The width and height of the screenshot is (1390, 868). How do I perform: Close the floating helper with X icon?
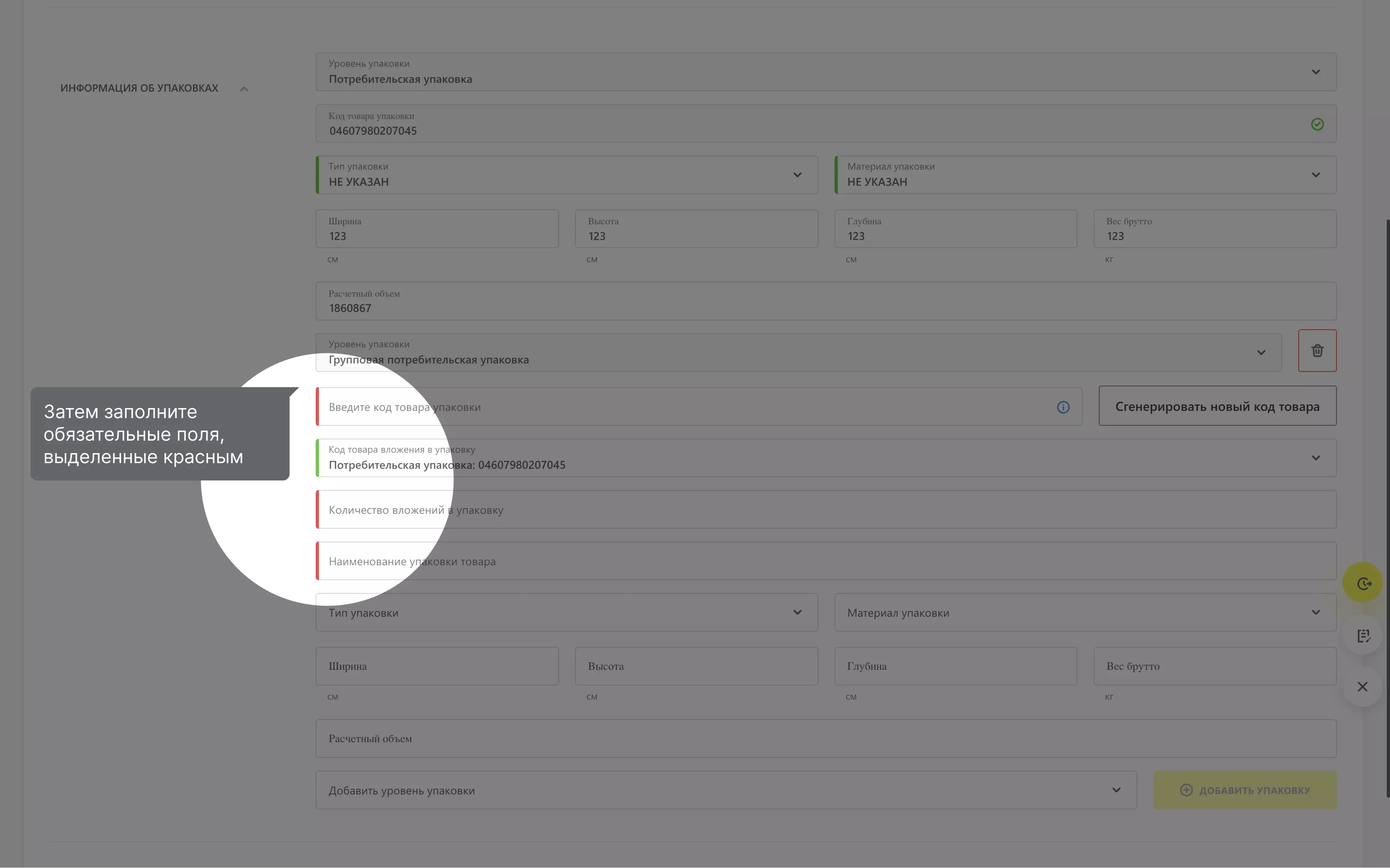[1362, 687]
